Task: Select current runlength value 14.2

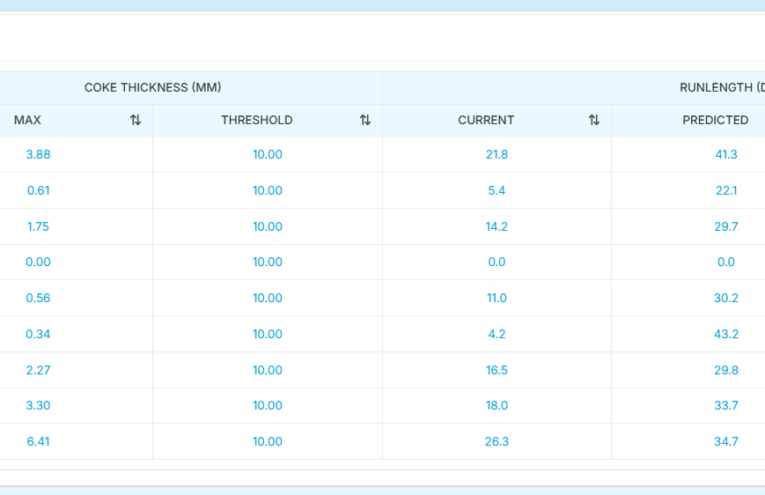Action: [497, 227]
